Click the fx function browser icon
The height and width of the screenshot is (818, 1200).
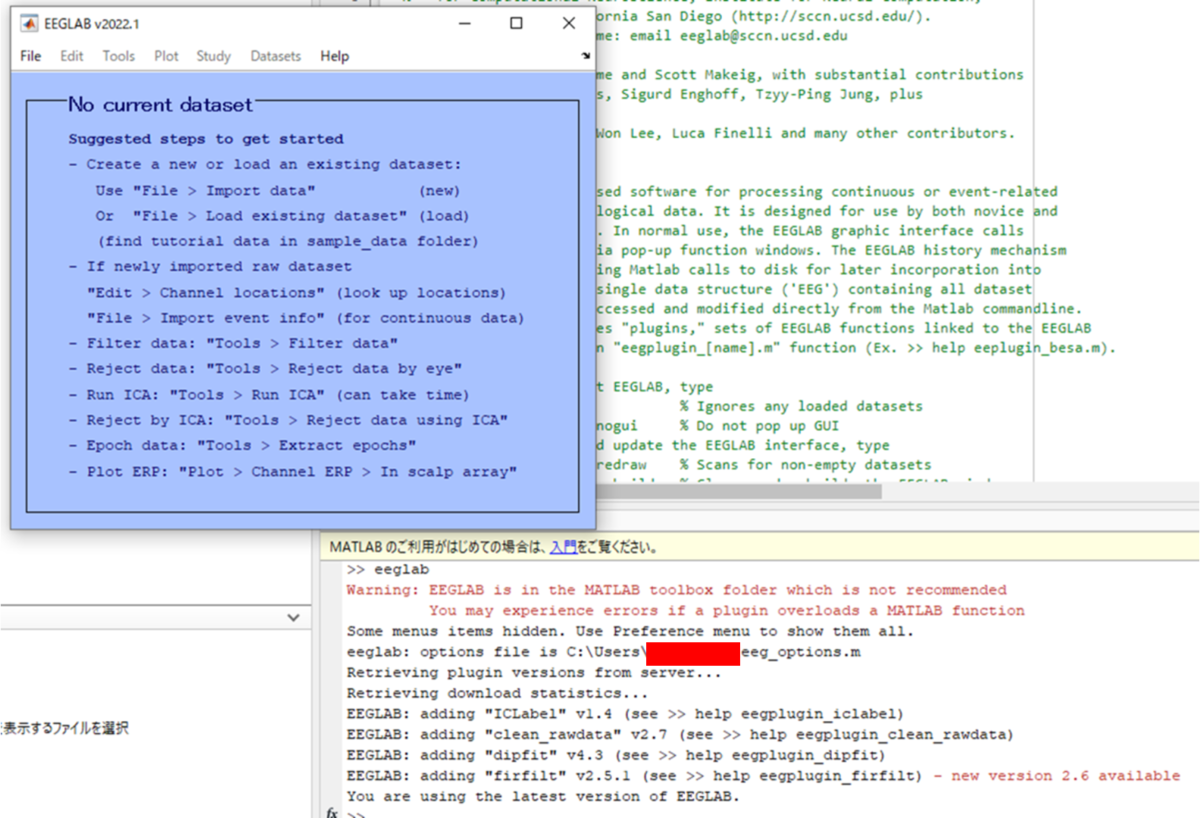[332, 813]
